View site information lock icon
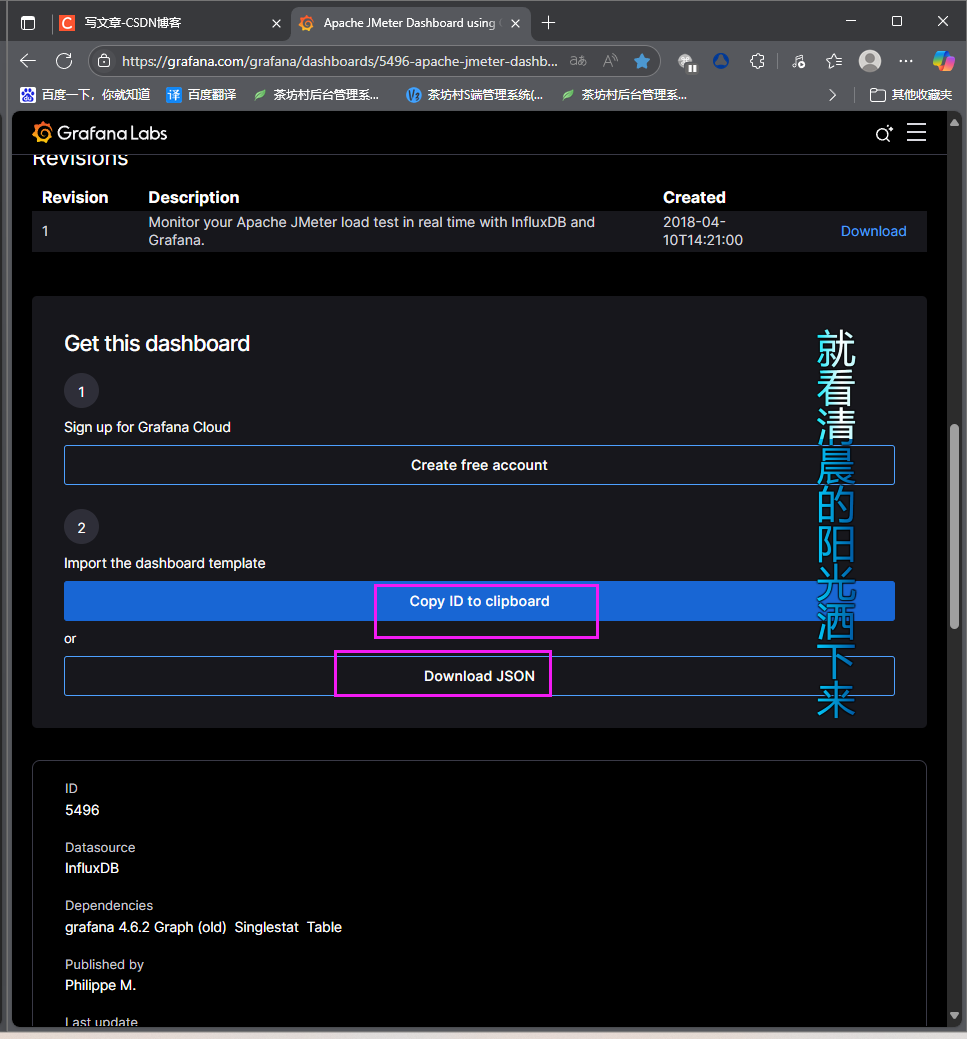 (x=104, y=61)
